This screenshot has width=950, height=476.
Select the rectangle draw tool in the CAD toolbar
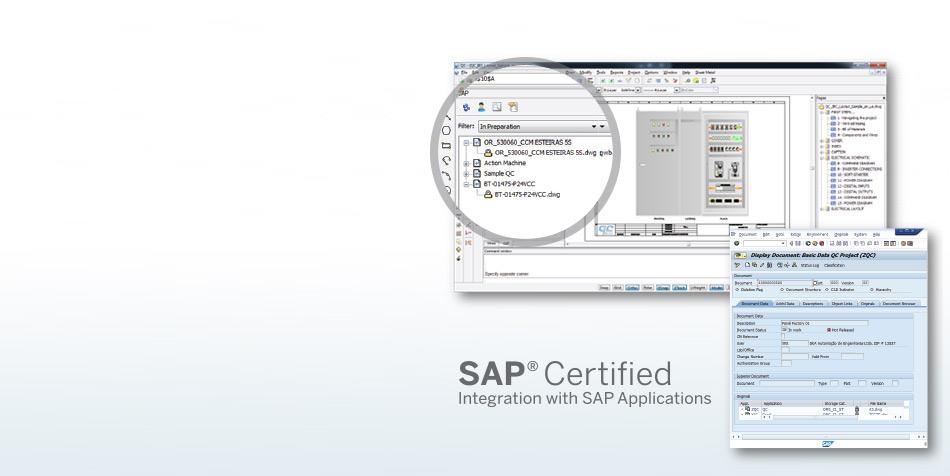coord(447,145)
